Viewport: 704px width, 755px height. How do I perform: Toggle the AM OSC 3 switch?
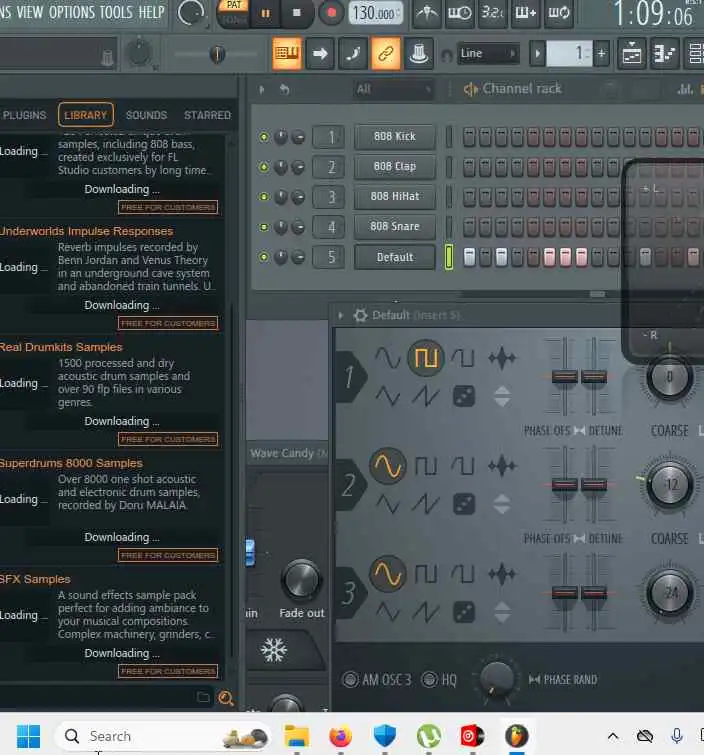[350, 679]
